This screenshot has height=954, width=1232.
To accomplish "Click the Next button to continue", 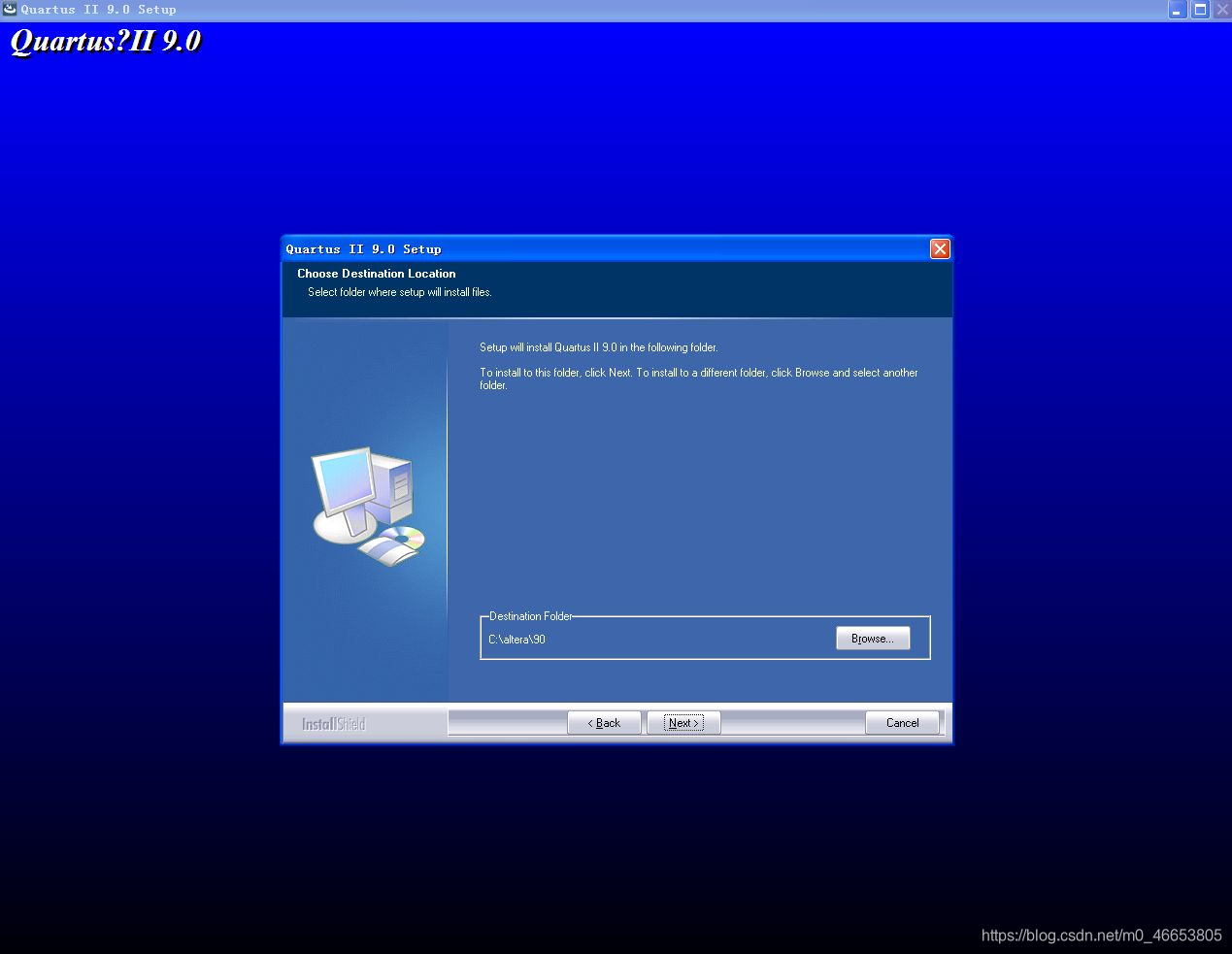I will pos(683,723).
